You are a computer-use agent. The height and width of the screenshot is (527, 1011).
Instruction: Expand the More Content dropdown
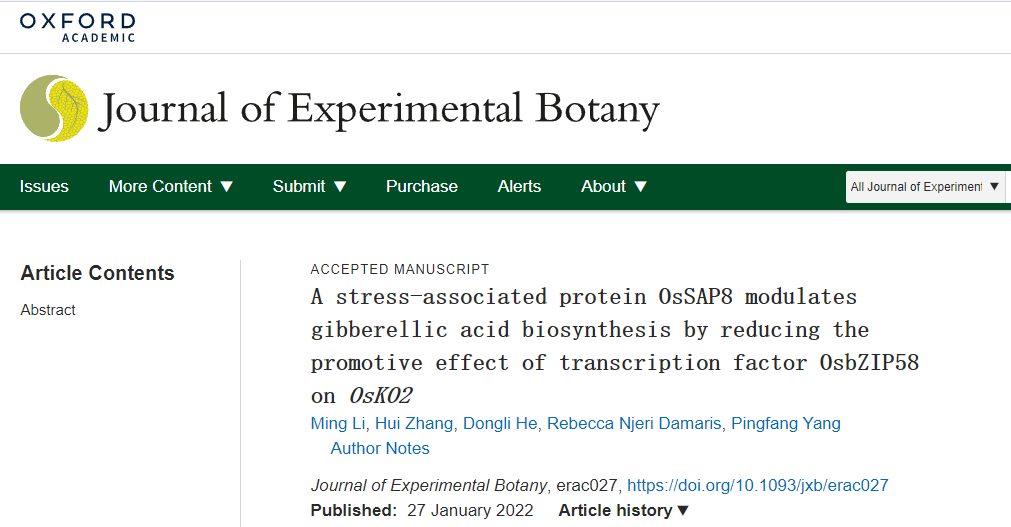pos(171,186)
